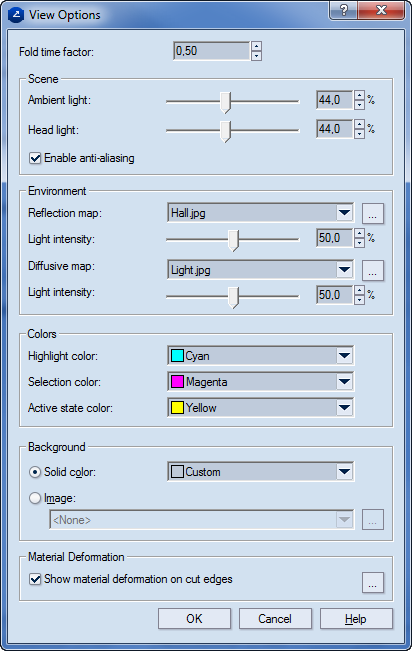Screen dimensions: 412x651
Task: Increase Fold time factor with up arrow
Action: pyautogui.click(x=256, y=46)
